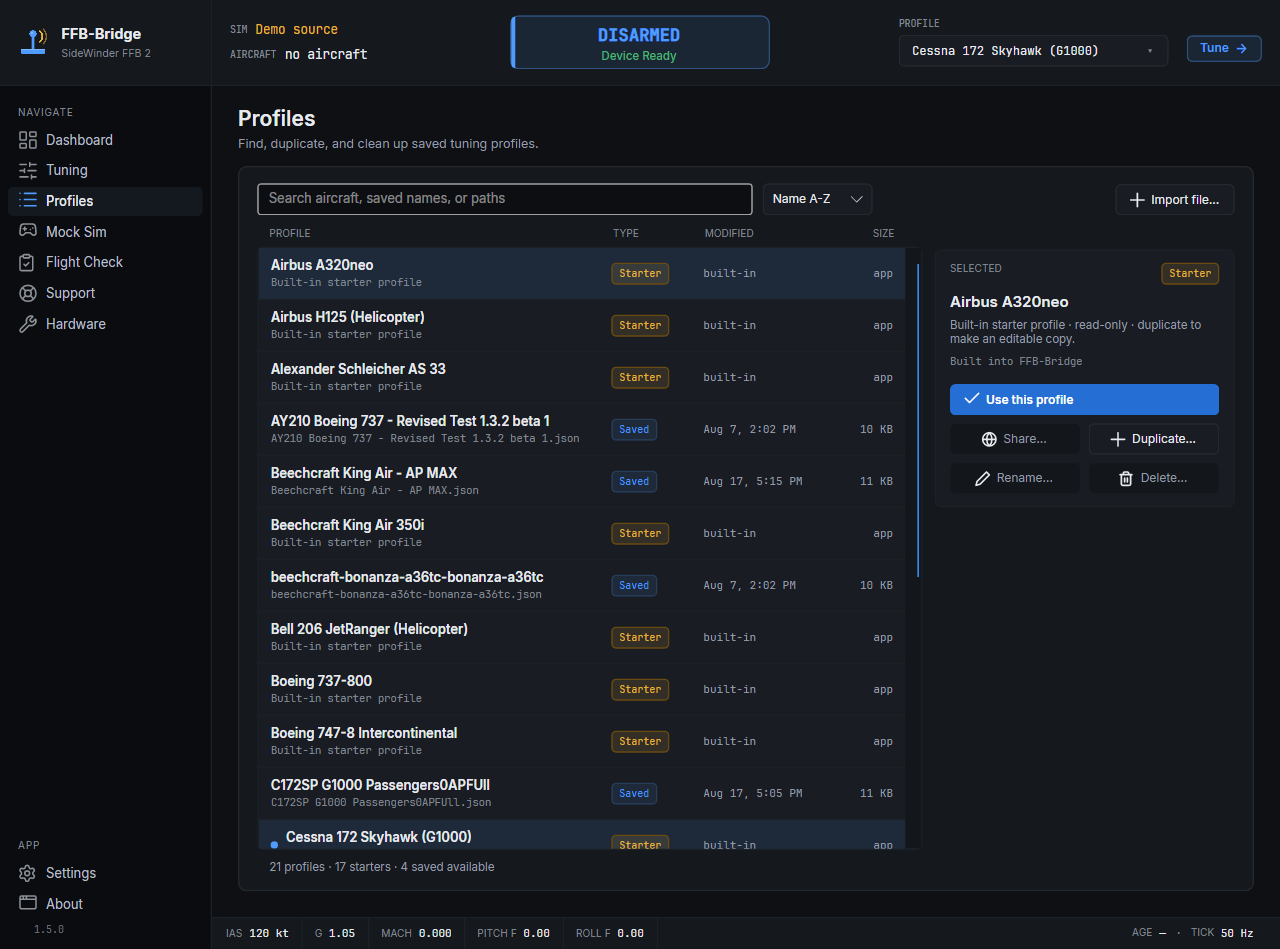Select Beechcraft King Air - AP MAX profile
Image resolution: width=1280 pixels, height=949 pixels.
(582, 481)
